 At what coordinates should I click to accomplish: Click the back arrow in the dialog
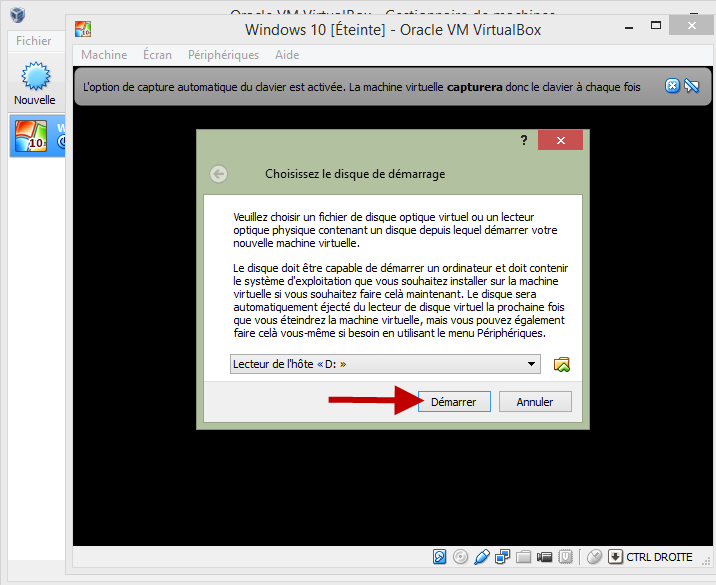(x=219, y=174)
